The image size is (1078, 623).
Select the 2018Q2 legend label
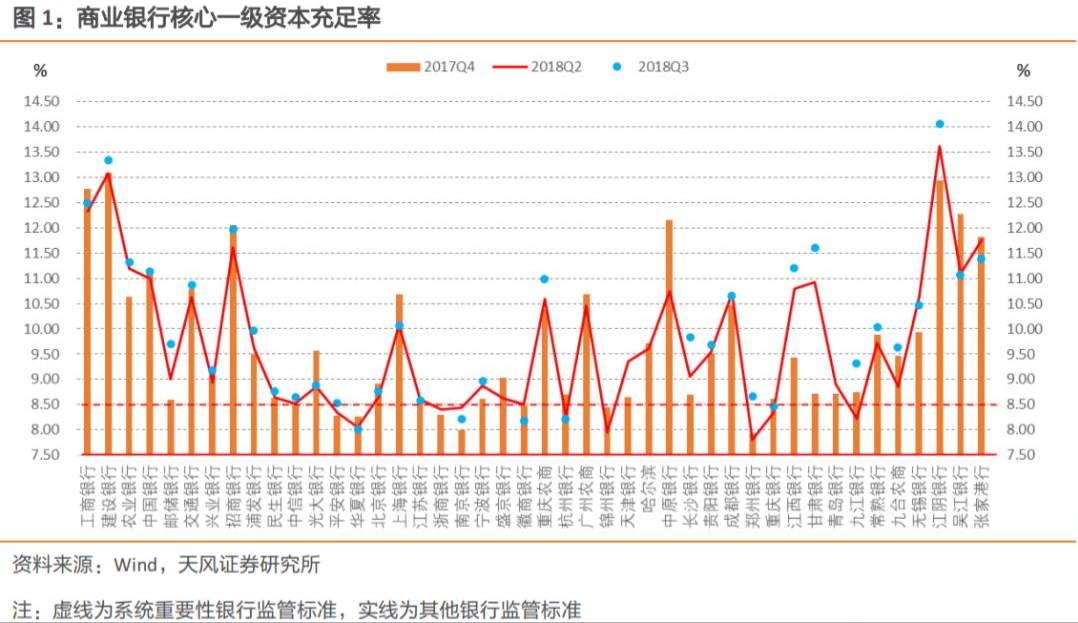(556, 67)
